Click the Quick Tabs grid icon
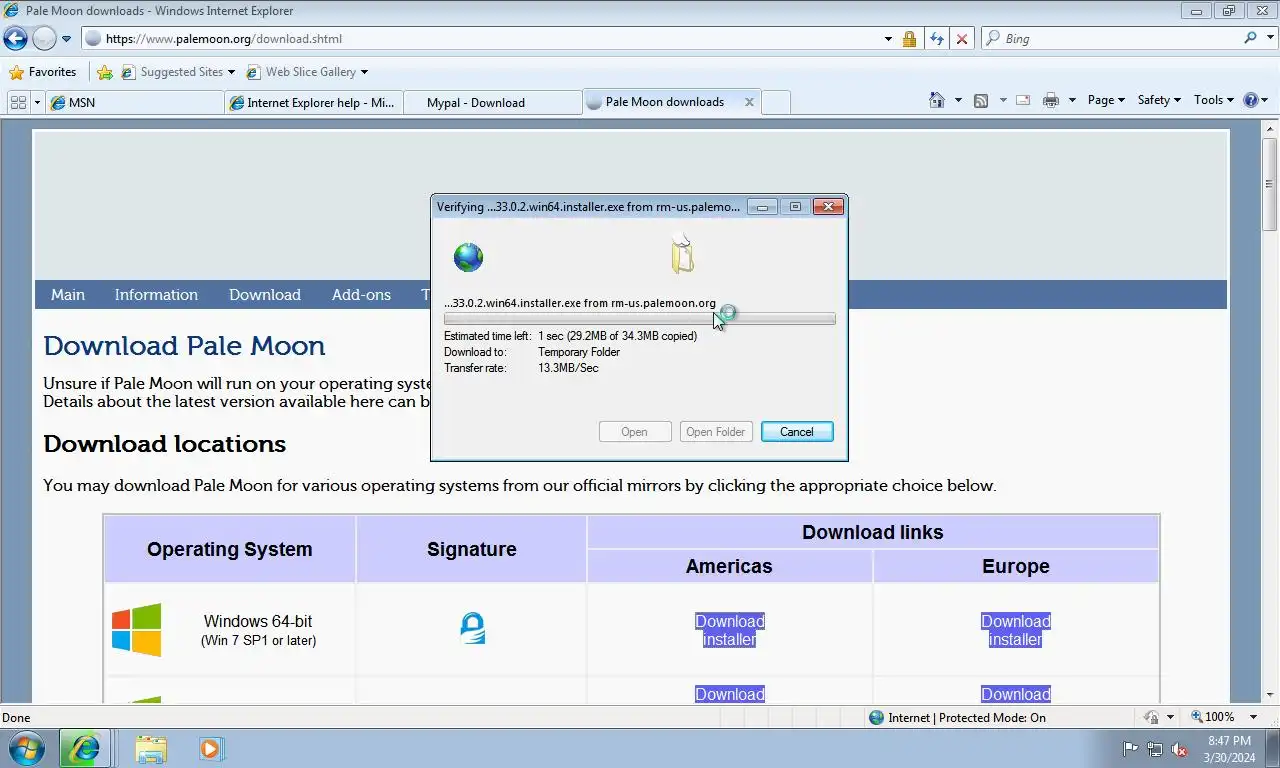The height and width of the screenshot is (768, 1280). pyautogui.click(x=18, y=102)
